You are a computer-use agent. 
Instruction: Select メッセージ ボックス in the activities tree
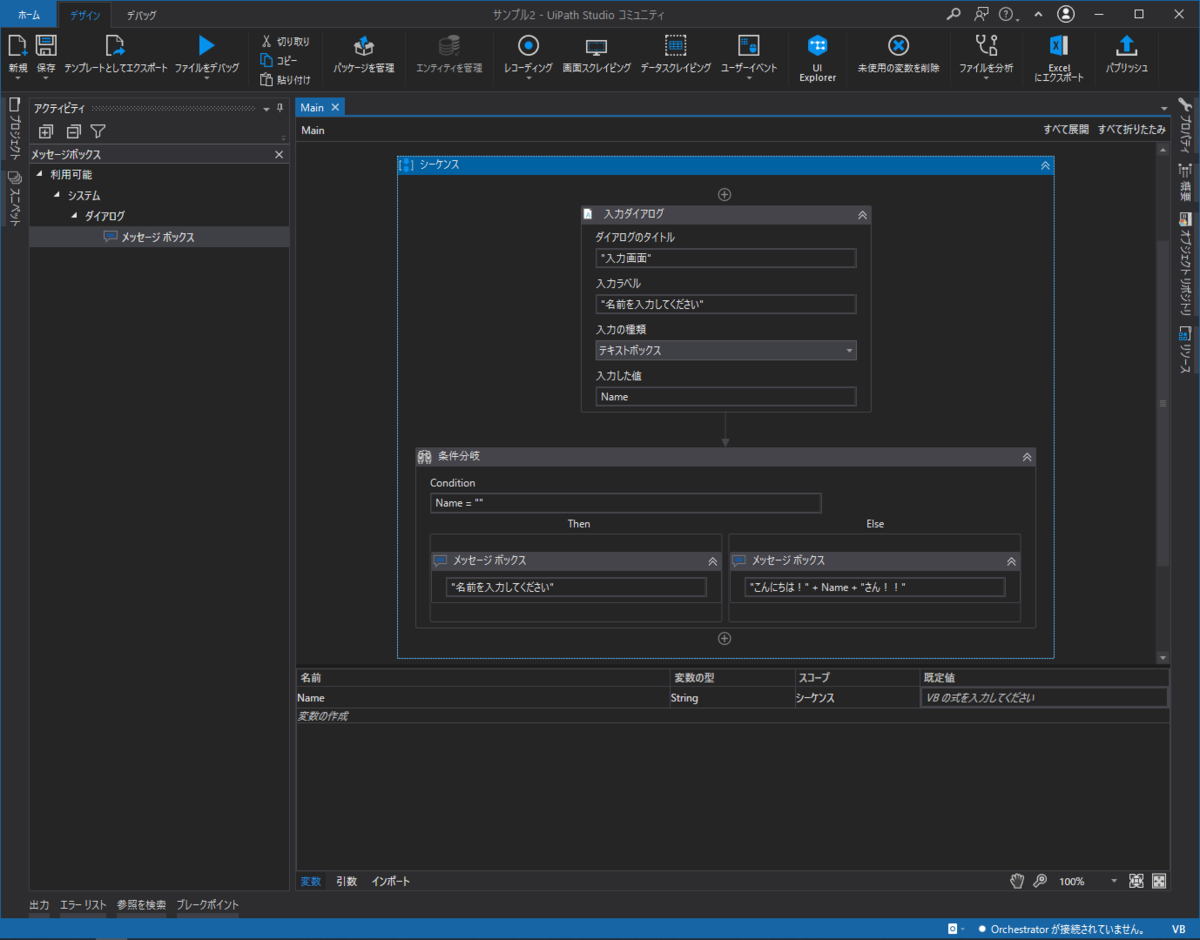tap(159, 237)
